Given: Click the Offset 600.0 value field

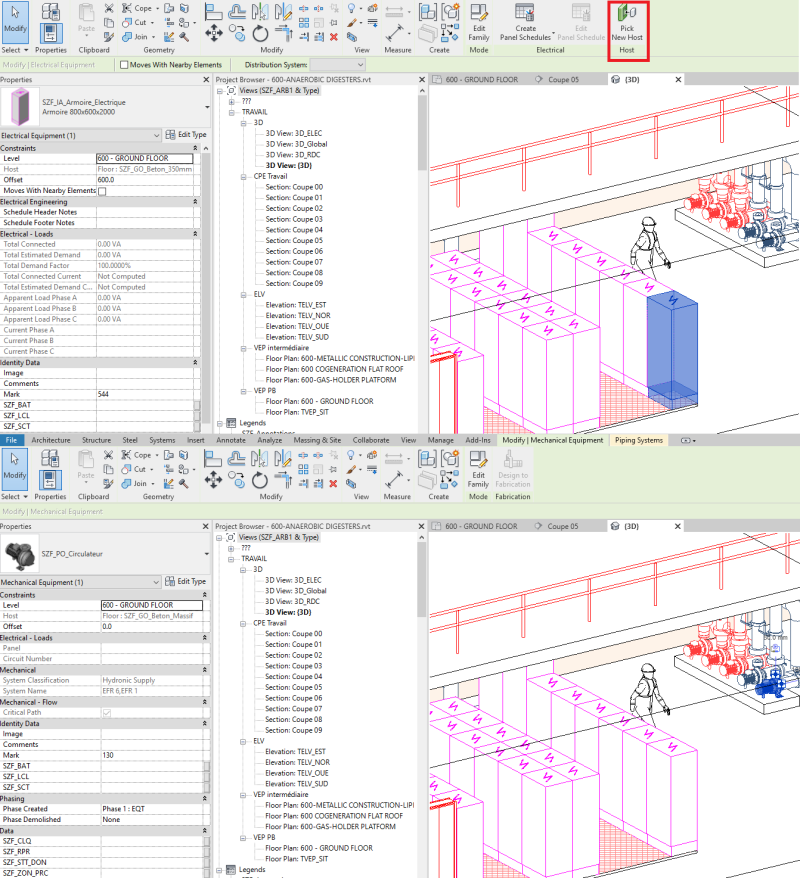Looking at the screenshot, I should click(x=147, y=180).
